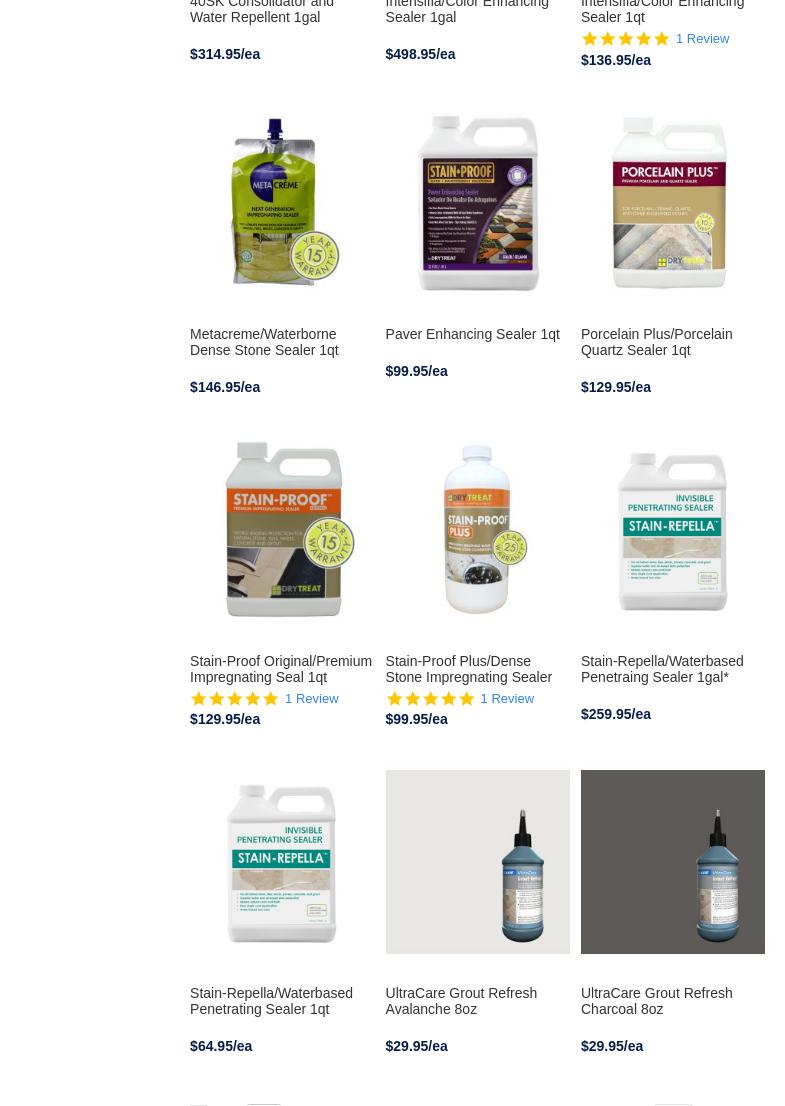Image resolution: width=785 pixels, height=1106 pixels.
Task: Go to Porcelain Plus/Porcelain Quartz Sealer 1qt
Action: 657,342
